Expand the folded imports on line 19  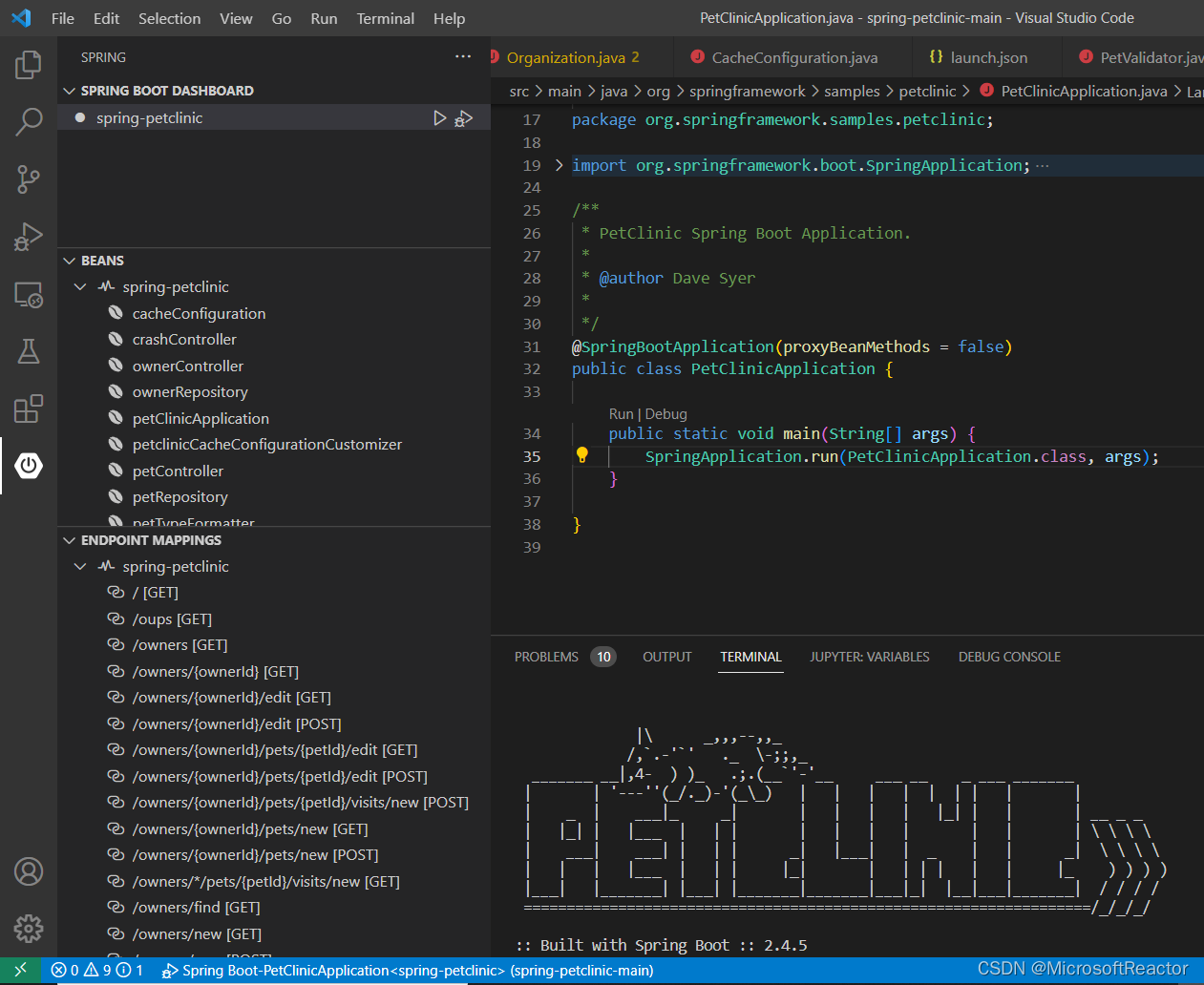[560, 165]
